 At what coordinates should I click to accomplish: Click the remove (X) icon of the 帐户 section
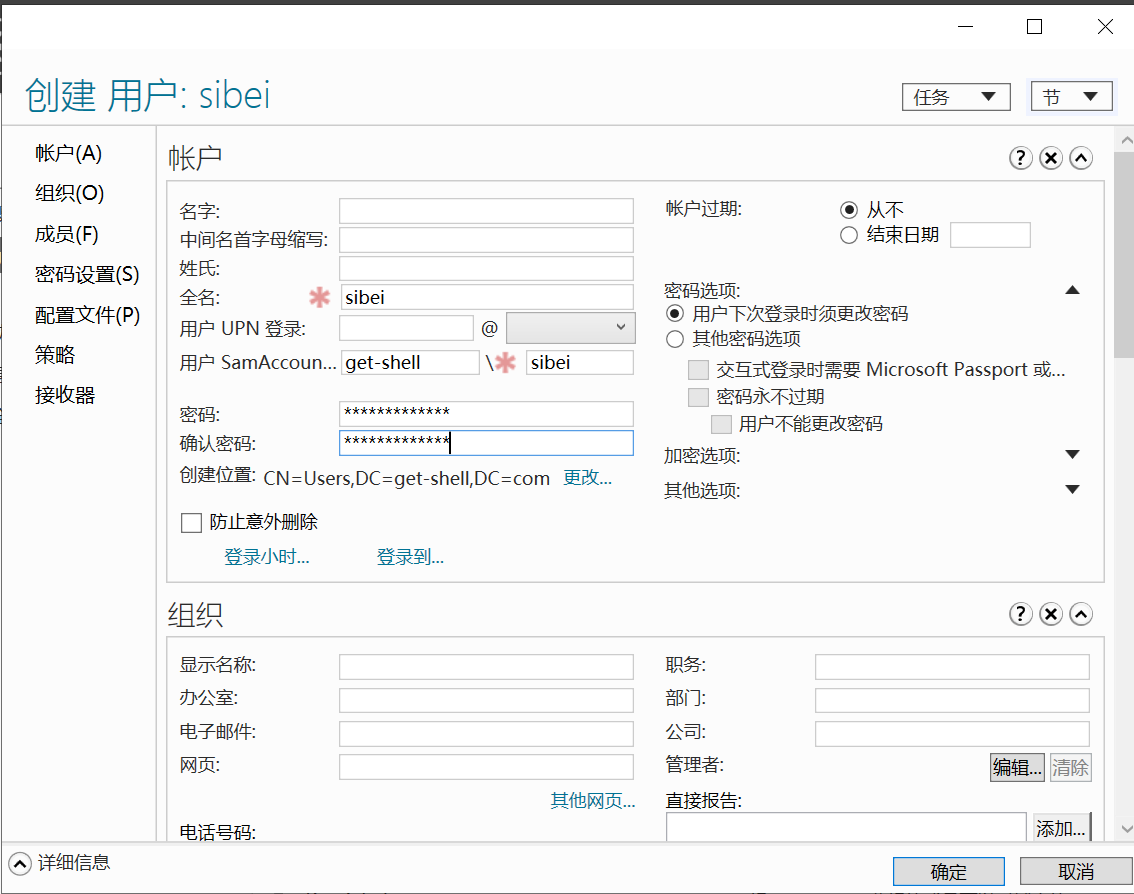pos(1050,157)
